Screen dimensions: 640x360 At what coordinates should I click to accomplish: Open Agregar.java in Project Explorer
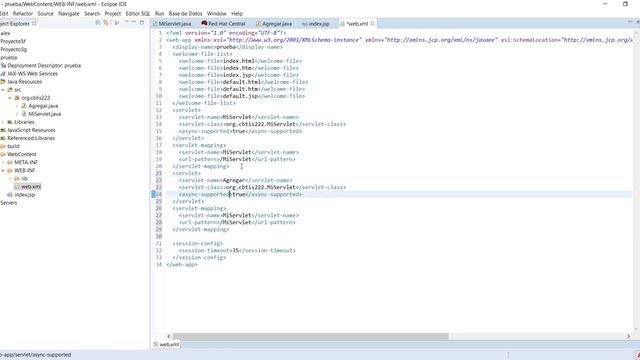[x=43, y=106]
